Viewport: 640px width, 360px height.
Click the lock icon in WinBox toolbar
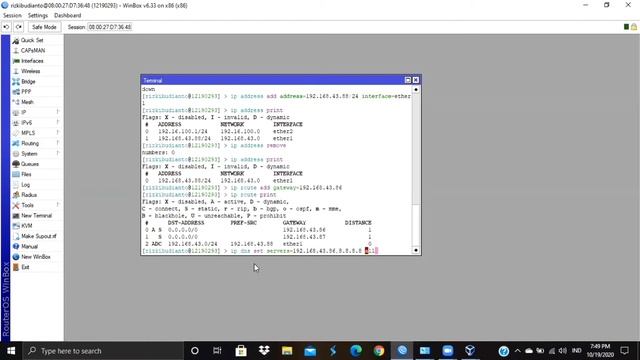pyautogui.click(x=634, y=27)
